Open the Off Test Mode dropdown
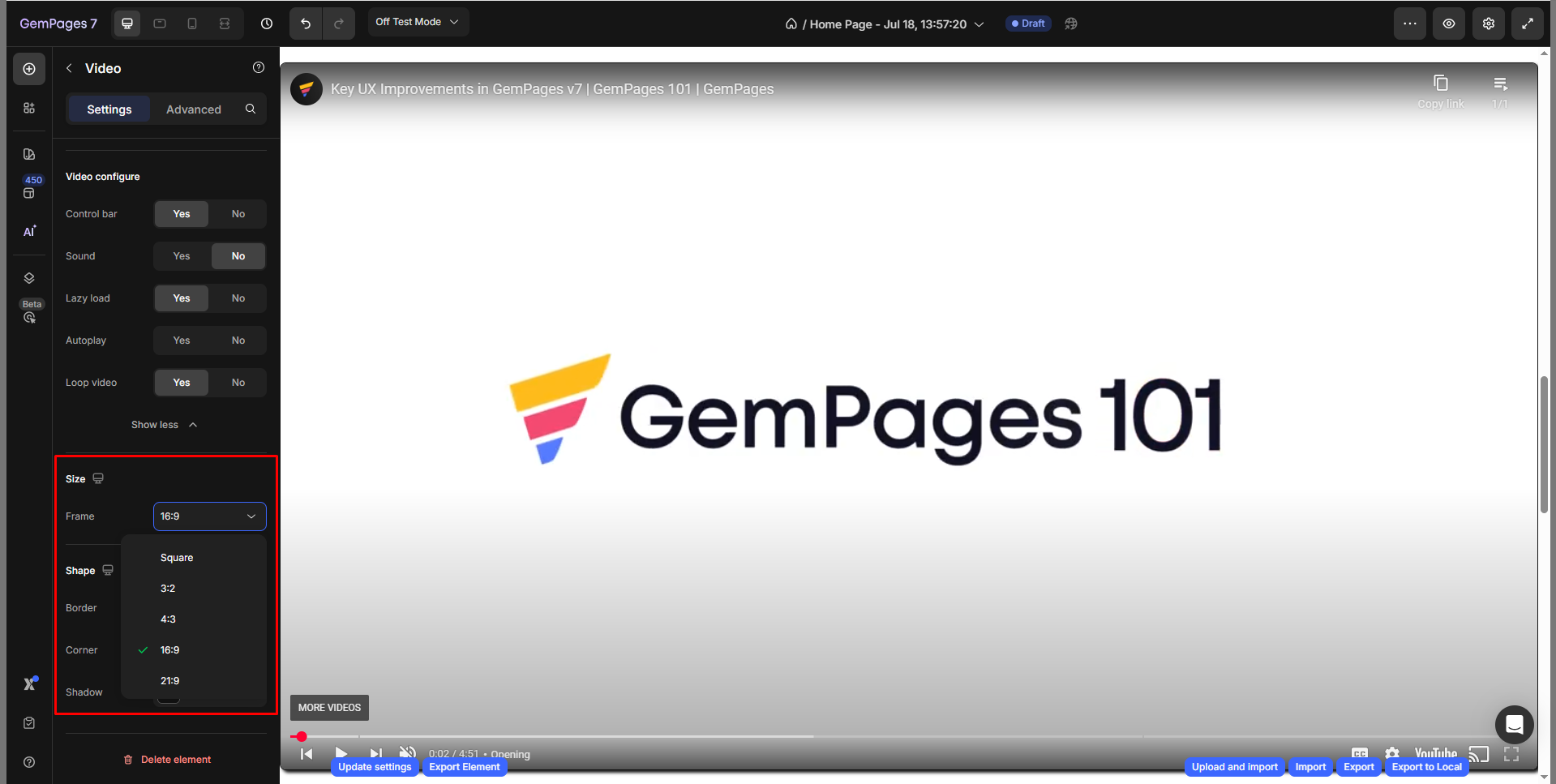1556x784 pixels. (418, 22)
